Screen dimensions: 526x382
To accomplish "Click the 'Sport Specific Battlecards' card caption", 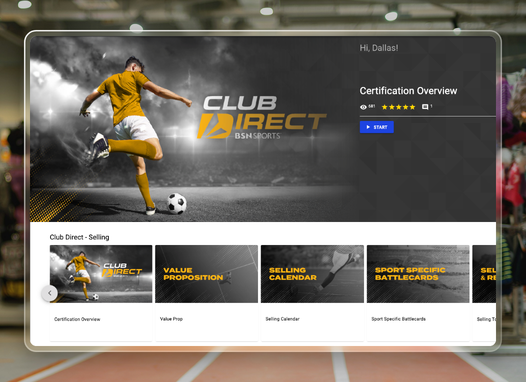I will click(399, 319).
